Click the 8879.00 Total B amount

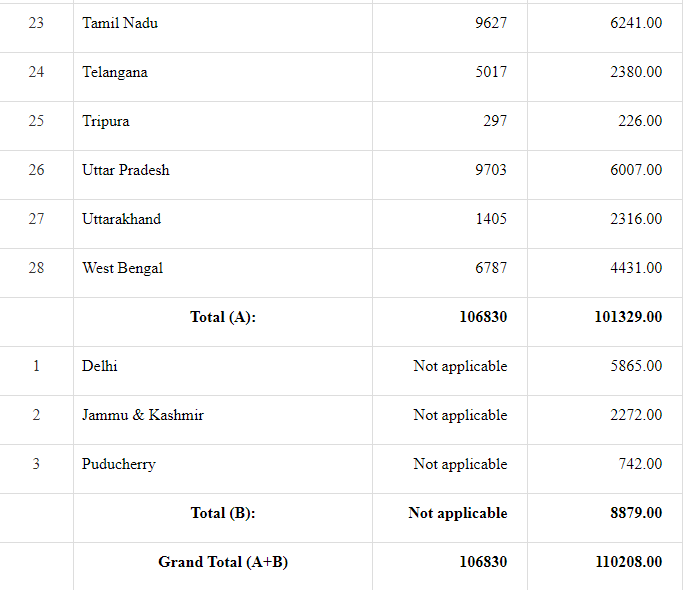pos(633,513)
